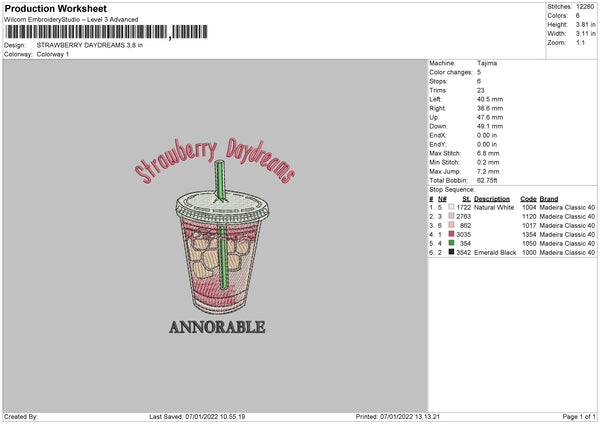
Task: Click the Emerald Black description text
Action: [495, 253]
